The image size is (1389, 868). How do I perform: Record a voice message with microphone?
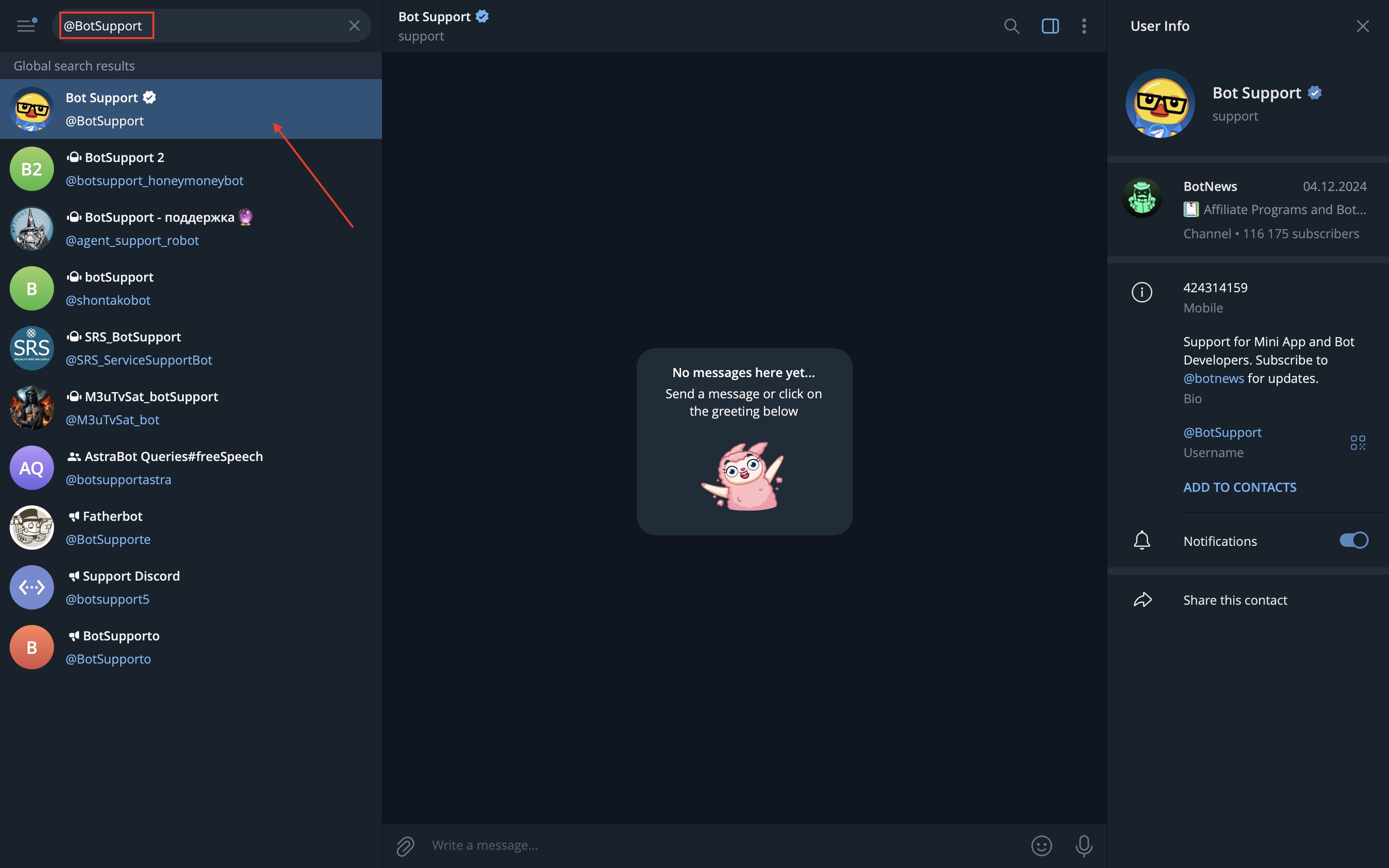tap(1084, 846)
